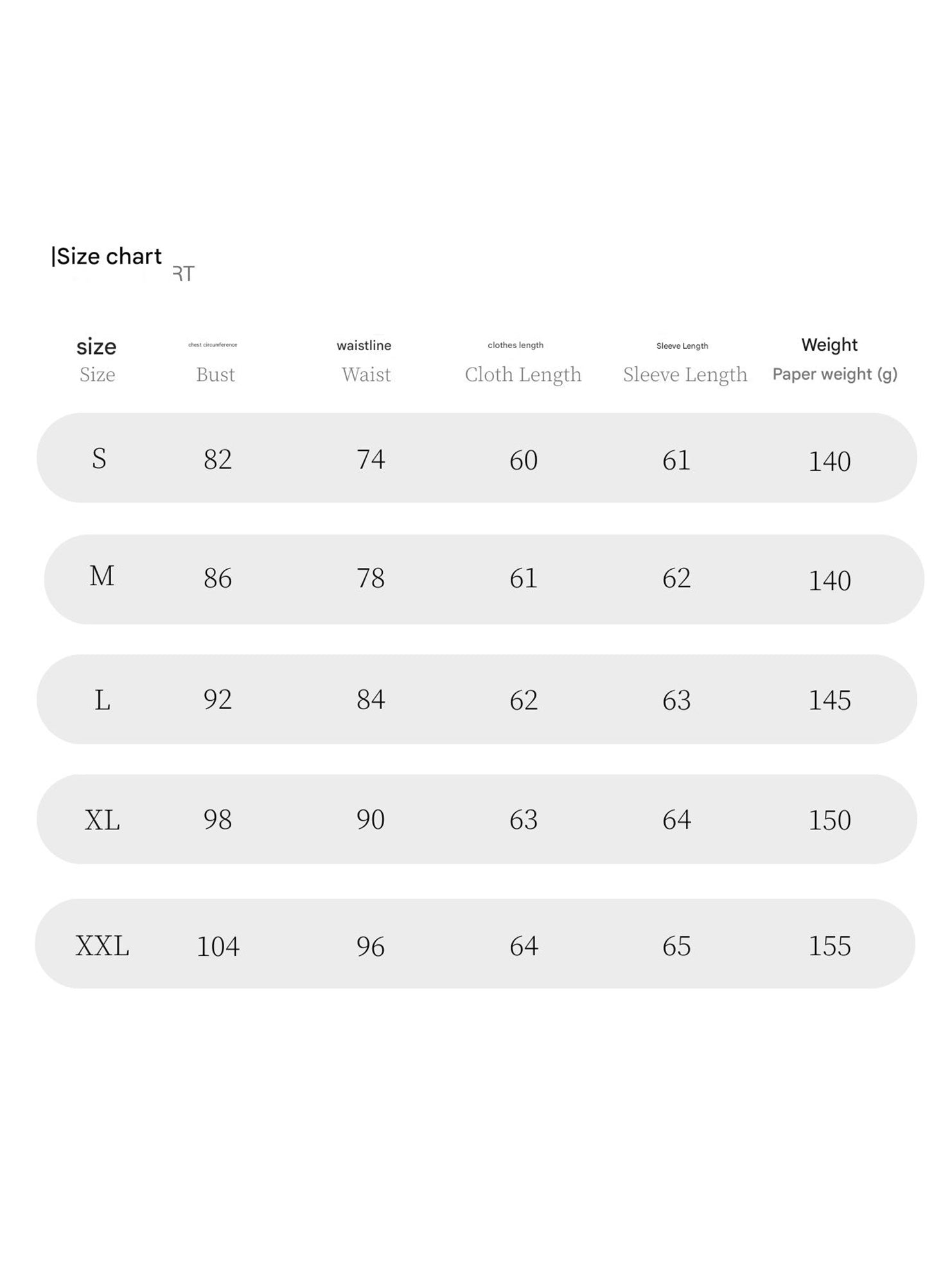This screenshot has width=952, height=1263.
Task: Click the Paper weight (g) header
Action: [x=834, y=375]
